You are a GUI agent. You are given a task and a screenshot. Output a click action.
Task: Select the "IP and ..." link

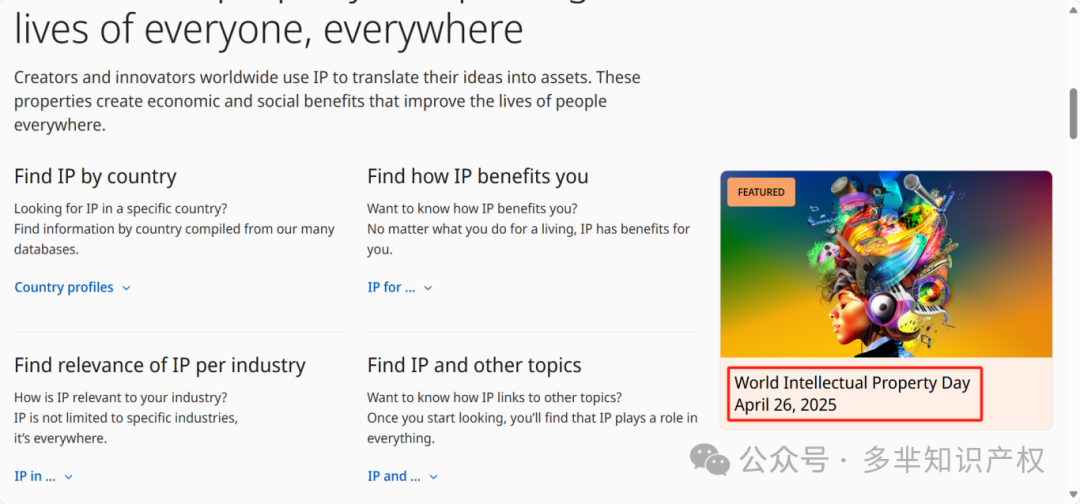pyautogui.click(x=394, y=476)
